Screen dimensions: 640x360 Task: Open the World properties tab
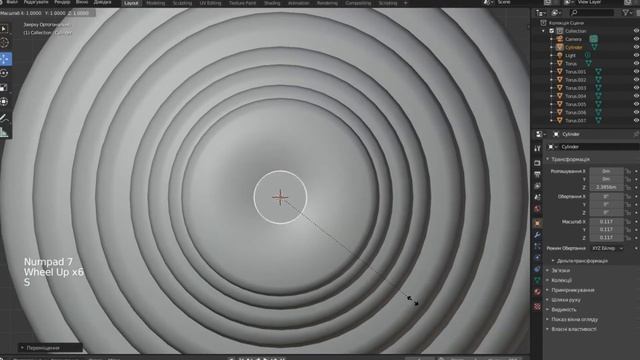tap(537, 209)
